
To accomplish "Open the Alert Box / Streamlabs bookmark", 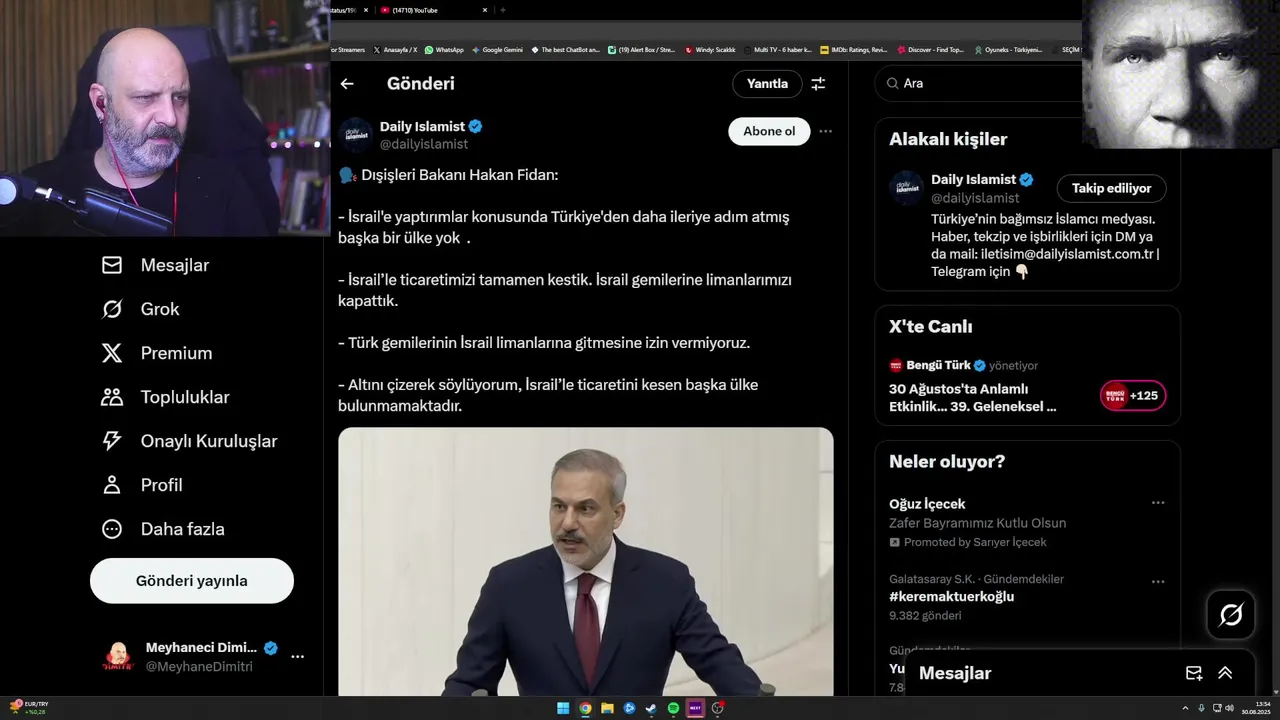I will (x=641, y=49).
